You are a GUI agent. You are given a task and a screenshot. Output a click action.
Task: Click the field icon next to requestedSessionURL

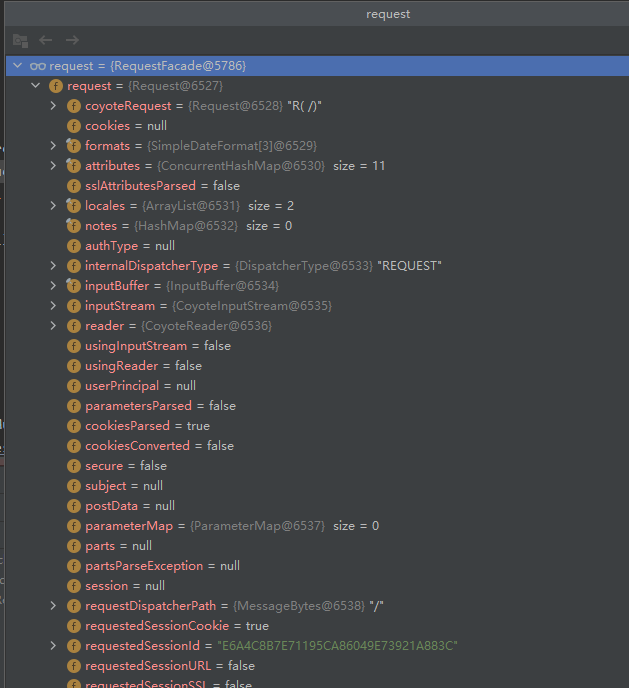tap(74, 666)
